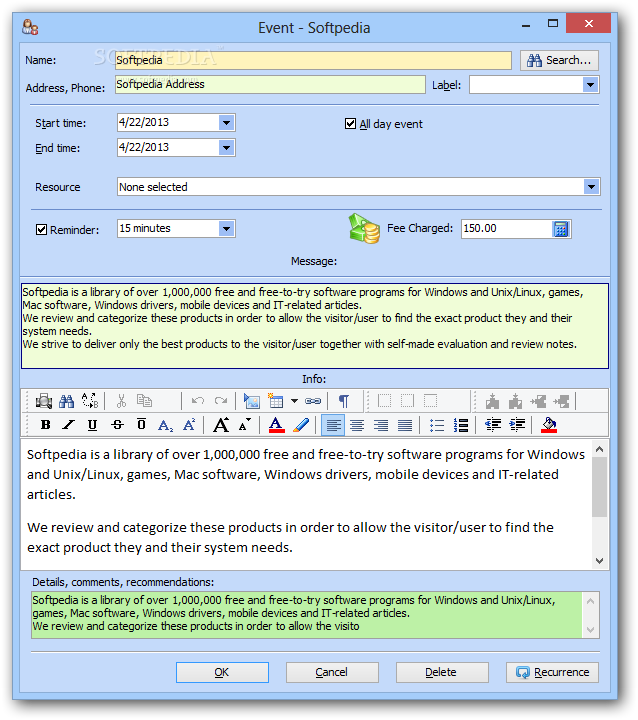Viewport: 638px width, 720px height.
Task: Apply bold formatting
Action: point(45,425)
